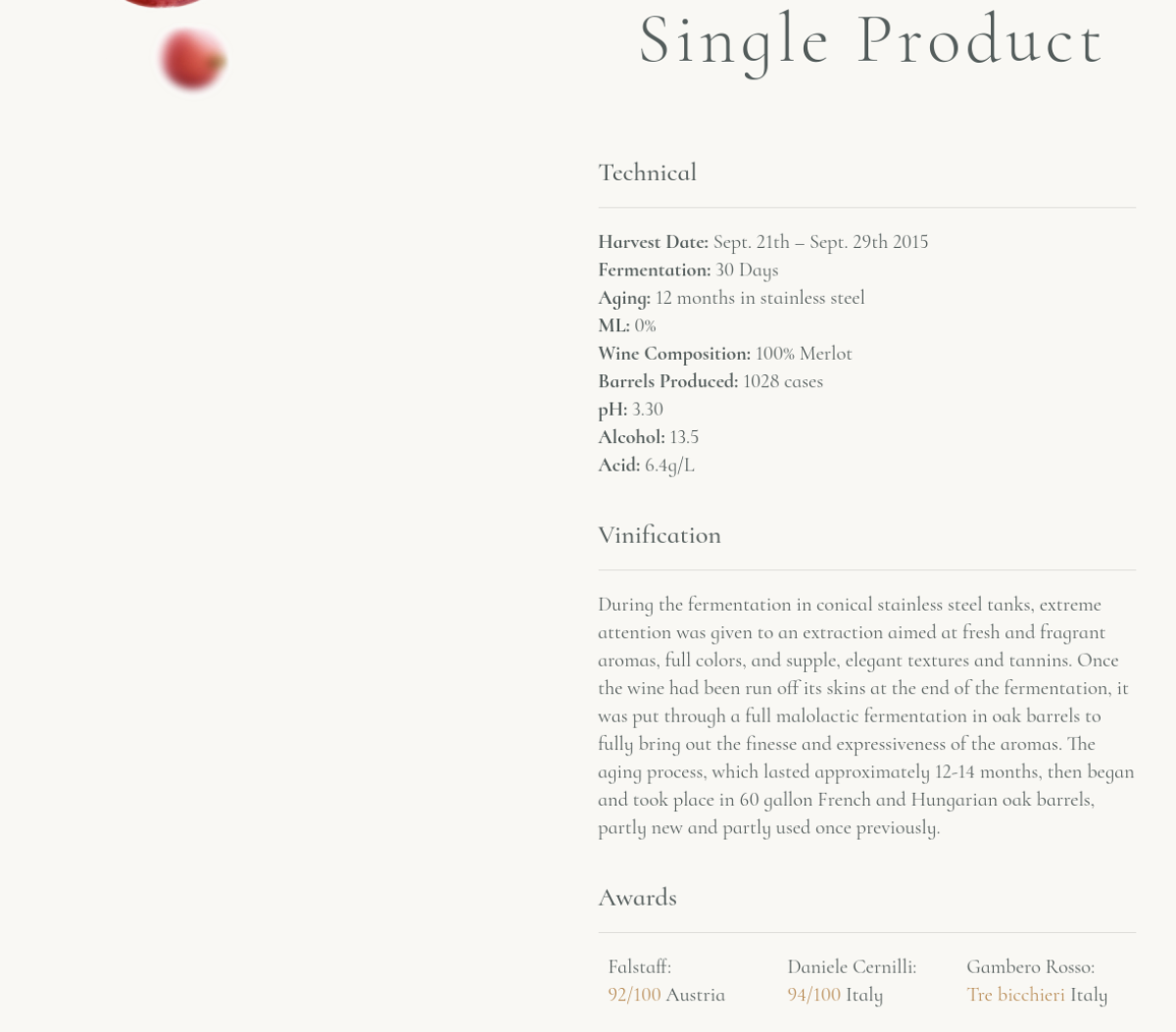
Task: Click the Falstaff award label
Action: (639, 967)
